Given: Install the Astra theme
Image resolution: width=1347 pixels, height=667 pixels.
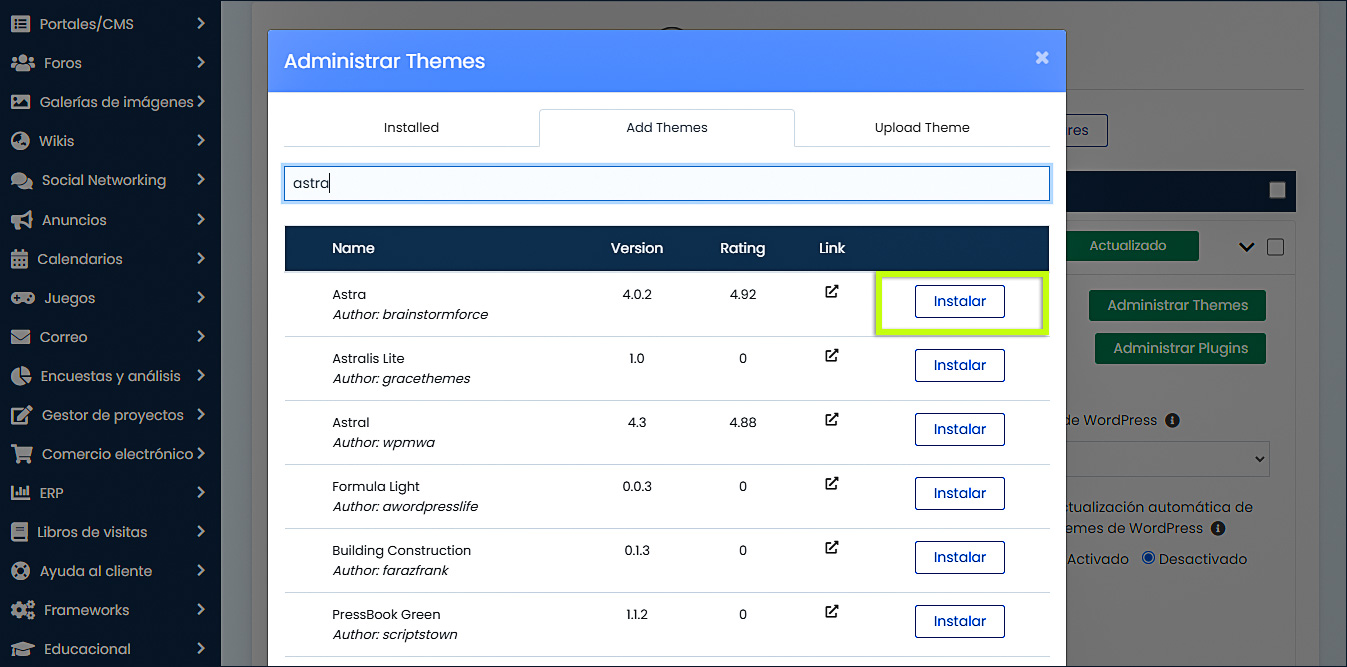Looking at the screenshot, I should click(959, 300).
